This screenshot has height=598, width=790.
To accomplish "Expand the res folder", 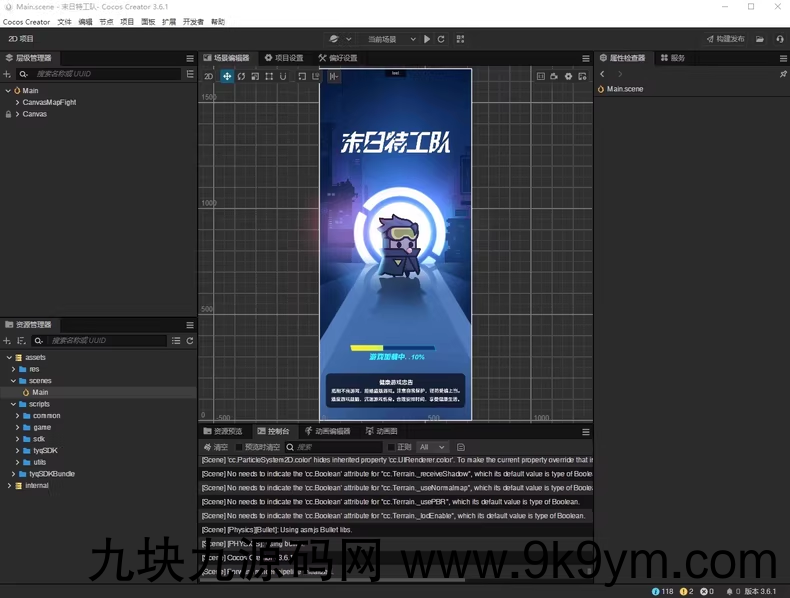I will pos(13,369).
